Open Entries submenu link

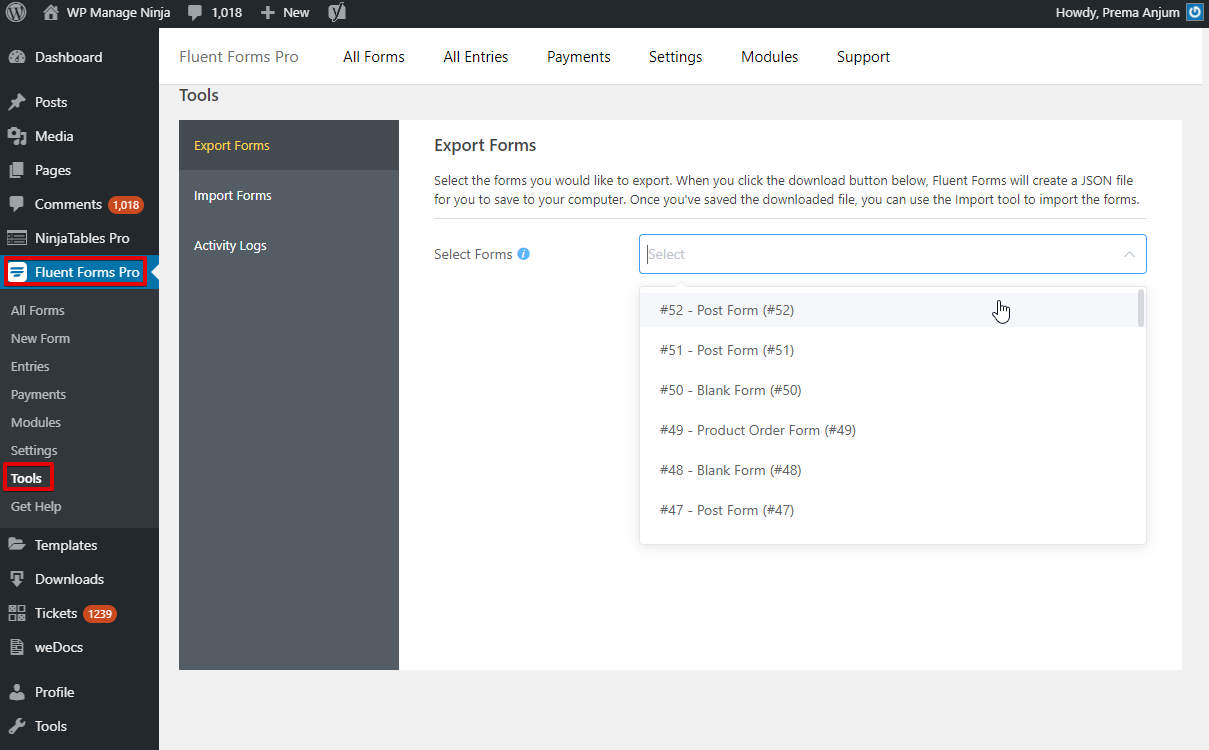click(x=30, y=366)
